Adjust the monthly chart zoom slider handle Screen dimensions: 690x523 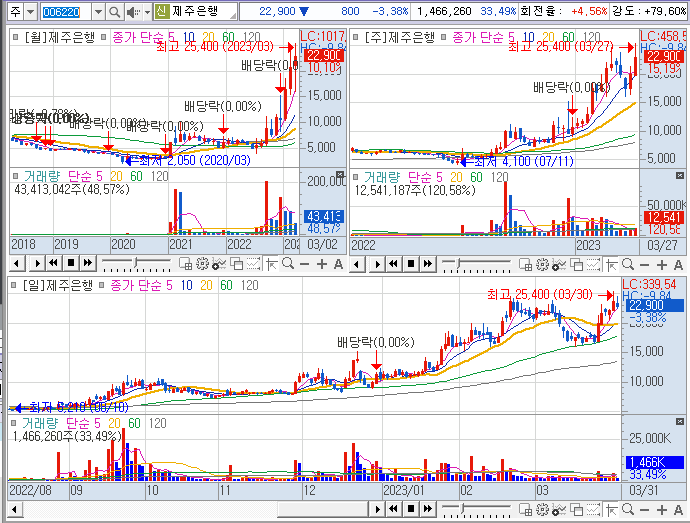tap(136, 263)
